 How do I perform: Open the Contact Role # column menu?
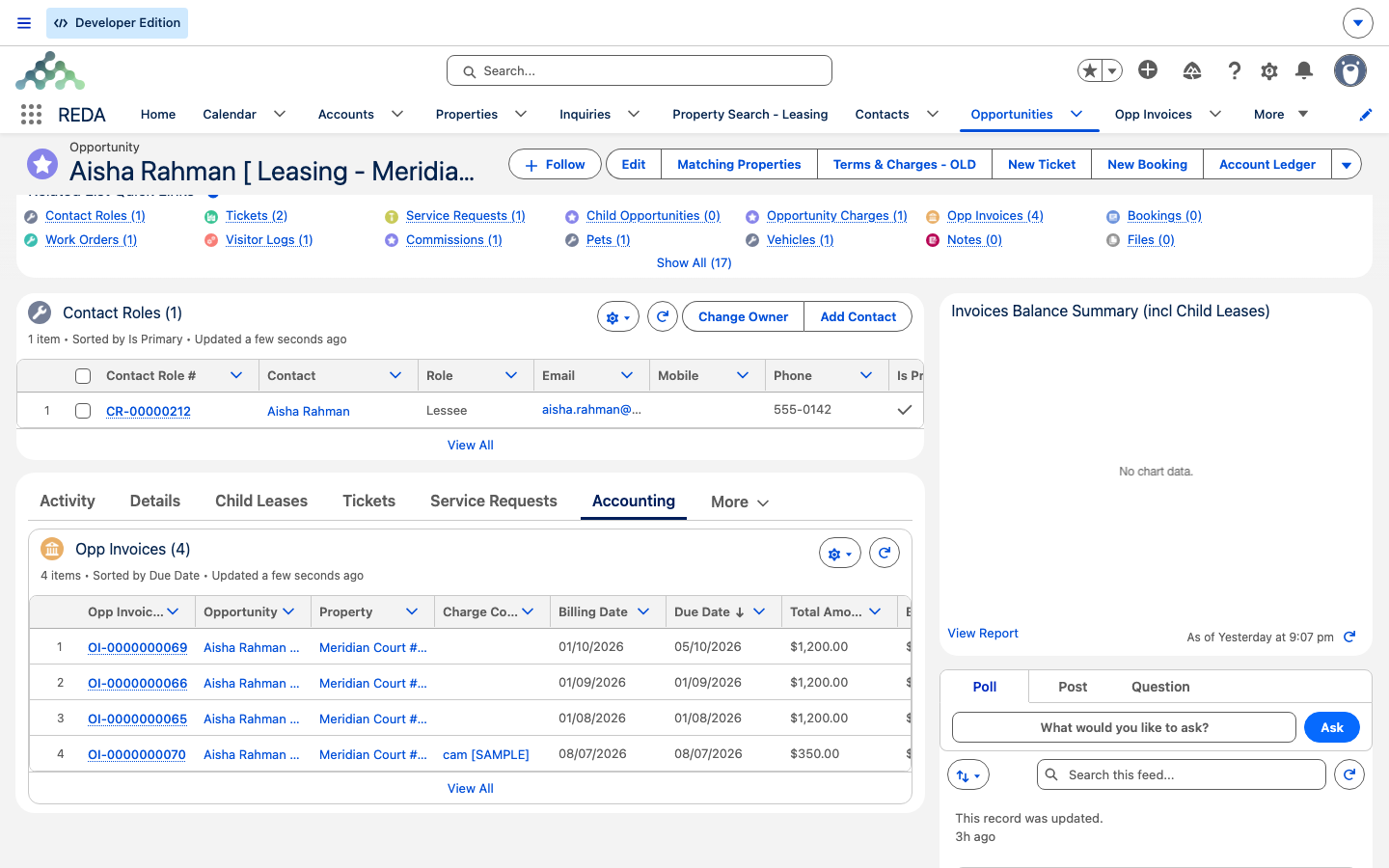point(236,375)
